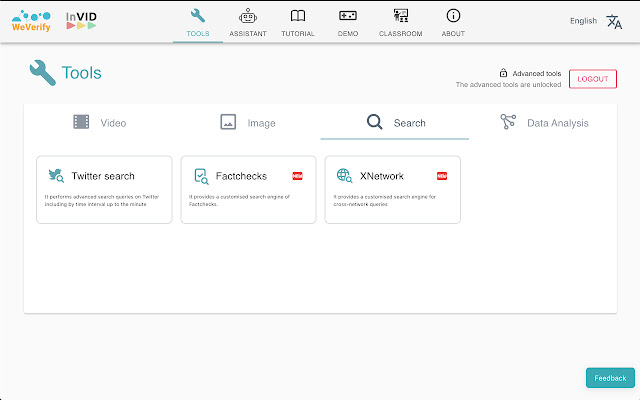Click the InVID logo
The width and height of the screenshot is (640, 400).
pos(81,20)
